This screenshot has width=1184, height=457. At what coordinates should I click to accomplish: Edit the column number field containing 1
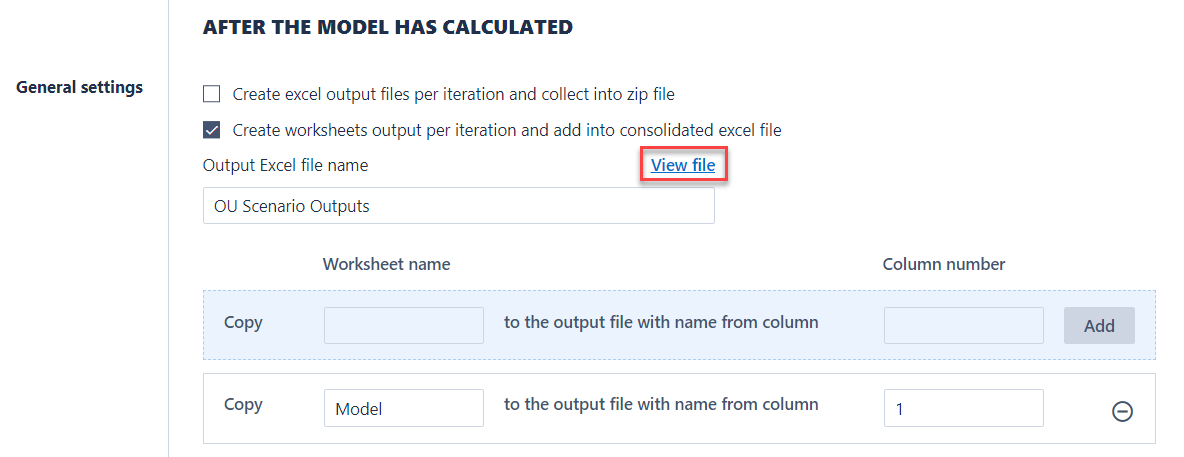pyautogui.click(x=963, y=408)
